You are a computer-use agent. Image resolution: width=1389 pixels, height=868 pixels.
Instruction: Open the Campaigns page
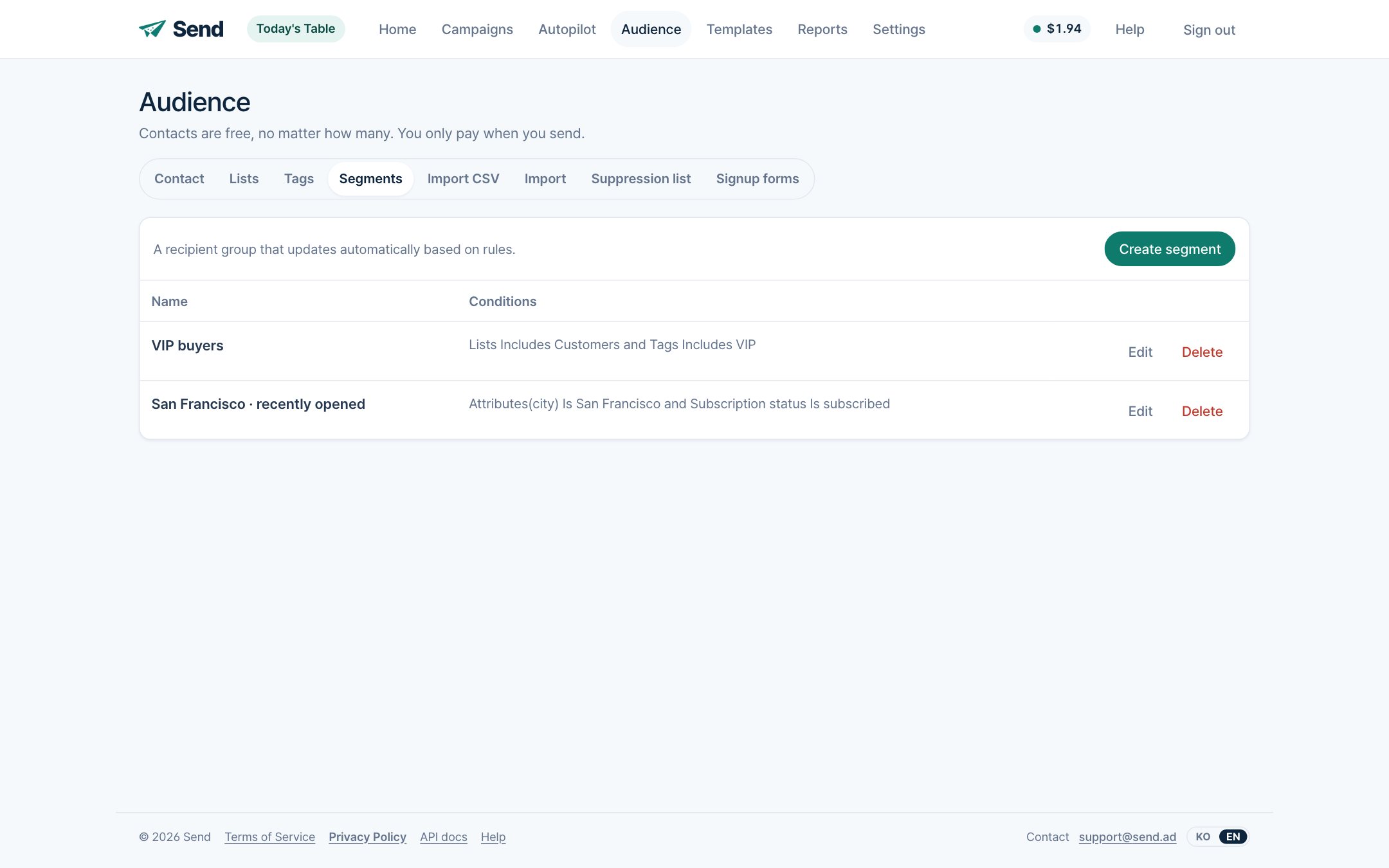click(477, 30)
